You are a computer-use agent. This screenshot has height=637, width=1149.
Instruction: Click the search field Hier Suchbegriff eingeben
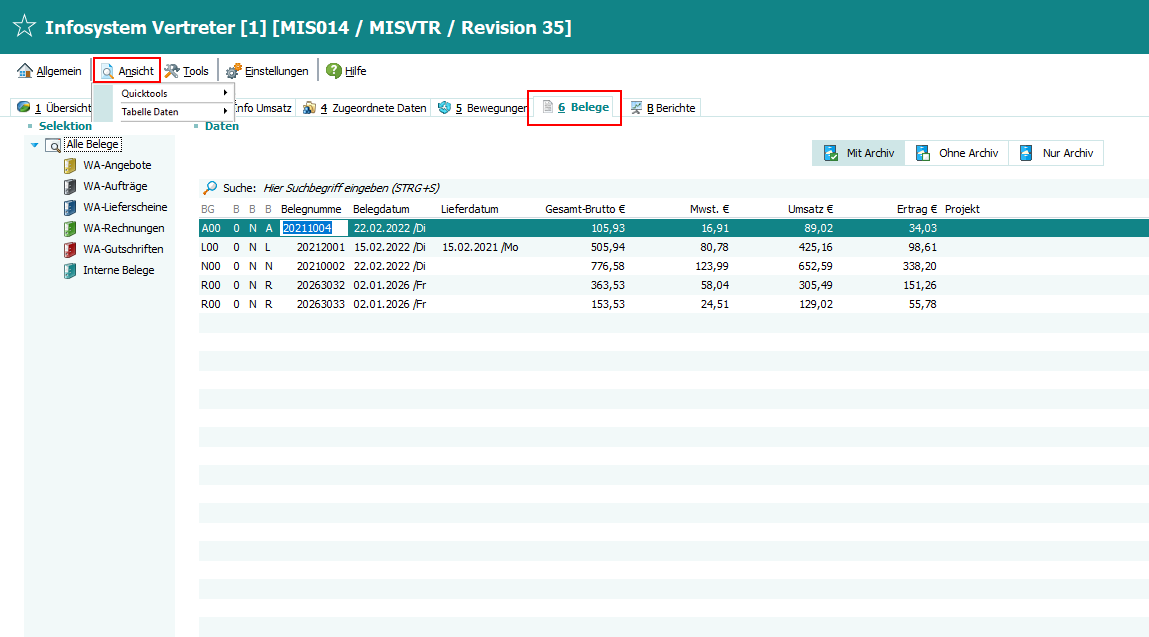(351, 188)
